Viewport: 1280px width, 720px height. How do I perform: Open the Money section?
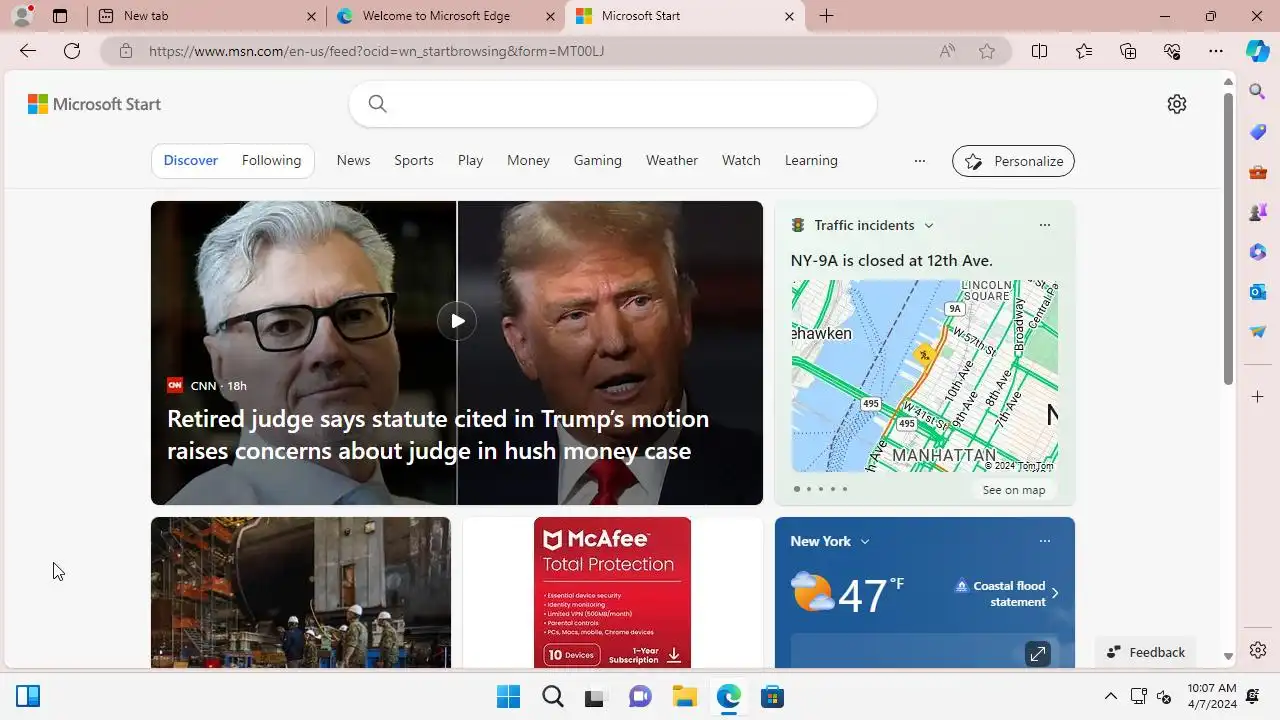528,160
